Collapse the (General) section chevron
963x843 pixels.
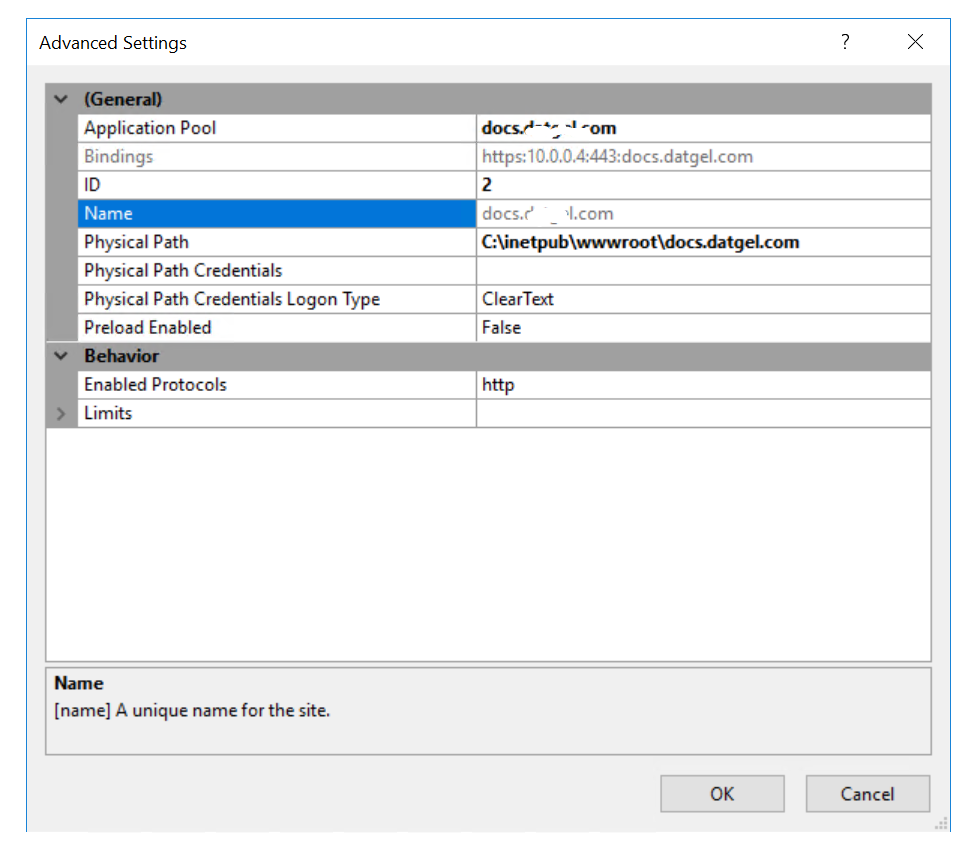point(61,99)
